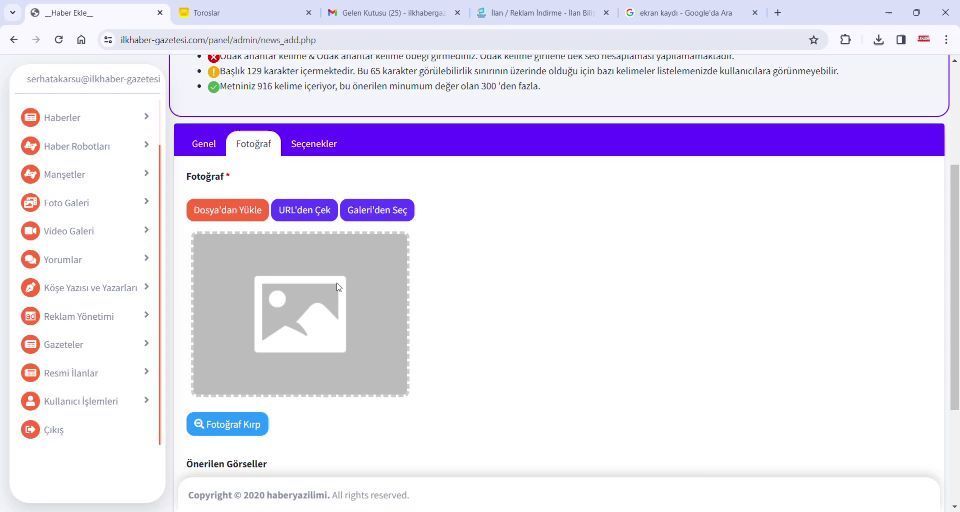This screenshot has height=512, width=960.
Task: Click the Reklam Yönetimi ad icon
Action: [31, 317]
